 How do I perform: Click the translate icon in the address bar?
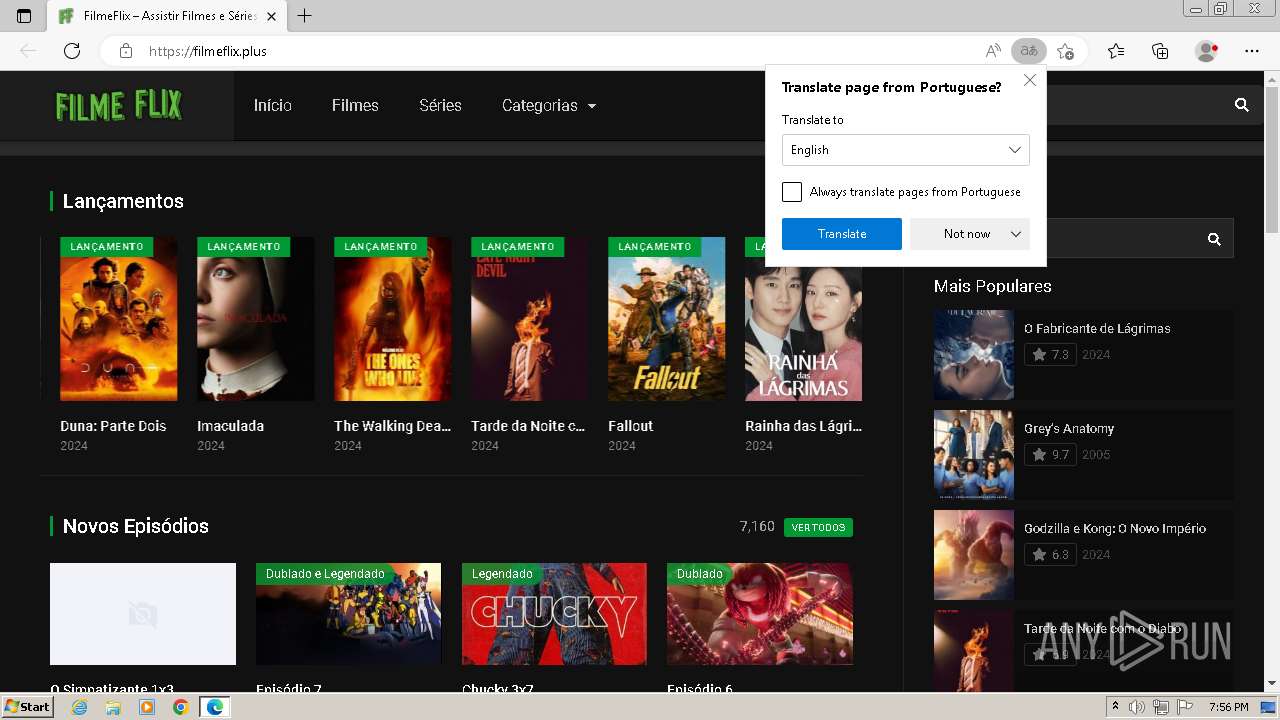(1029, 51)
